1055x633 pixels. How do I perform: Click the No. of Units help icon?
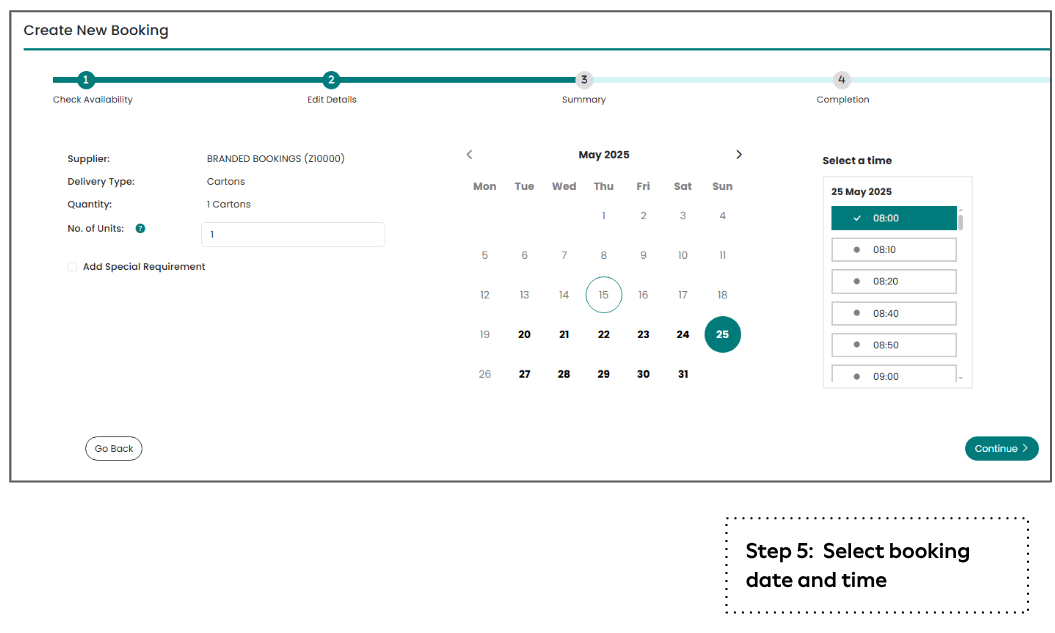point(140,229)
